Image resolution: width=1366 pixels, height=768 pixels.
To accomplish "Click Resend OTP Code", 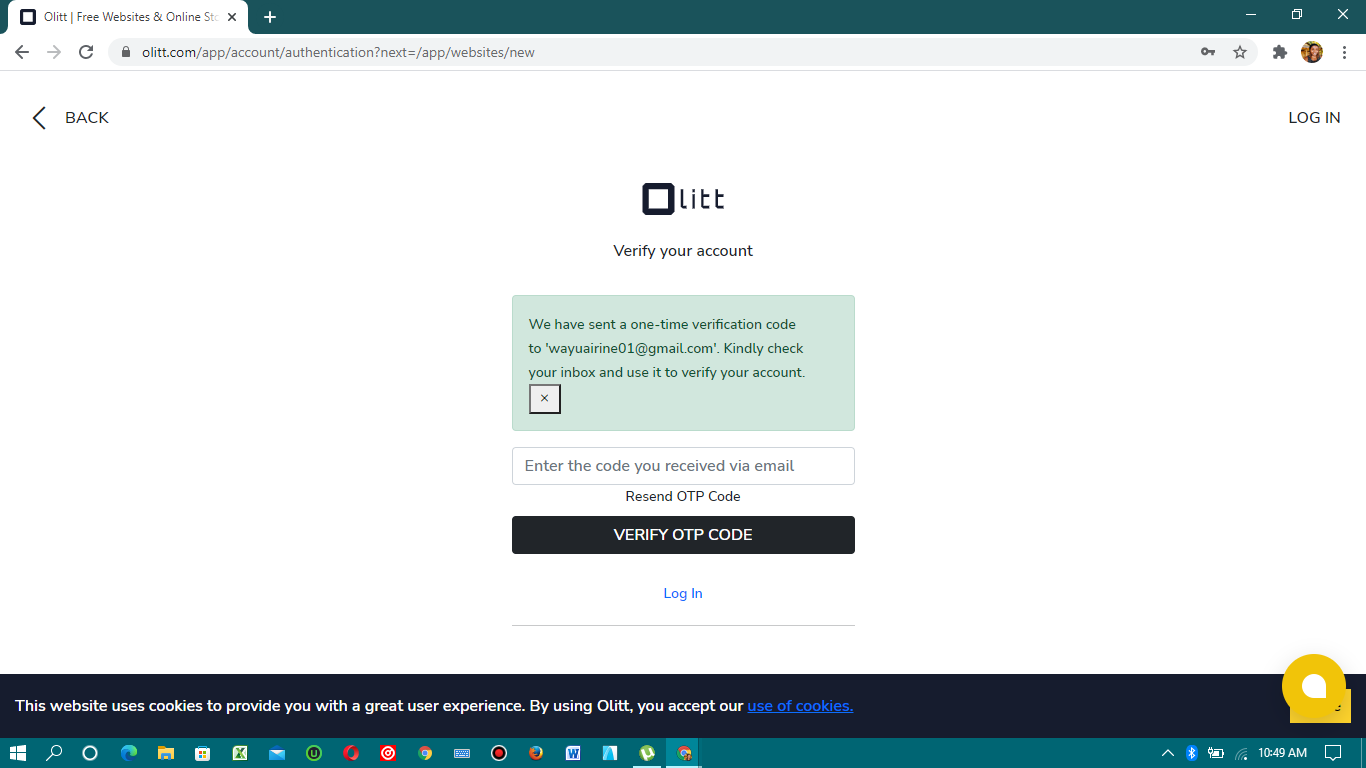I will (683, 496).
